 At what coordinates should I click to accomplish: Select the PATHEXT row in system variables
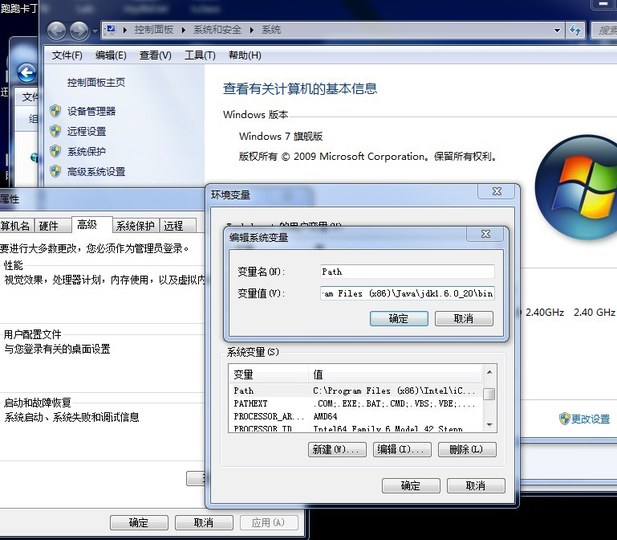(x=356, y=403)
